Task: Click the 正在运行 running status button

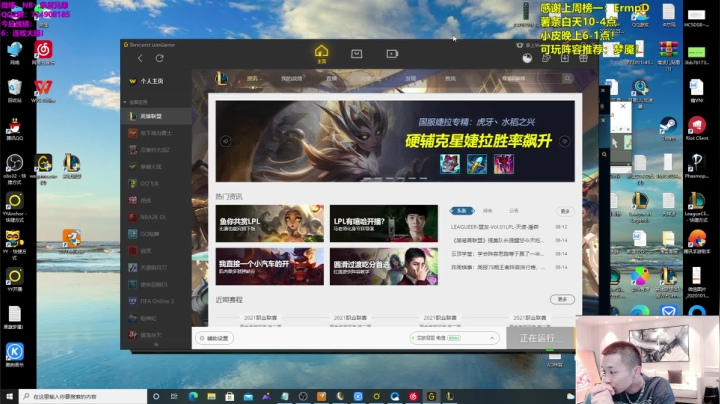Action: point(540,338)
